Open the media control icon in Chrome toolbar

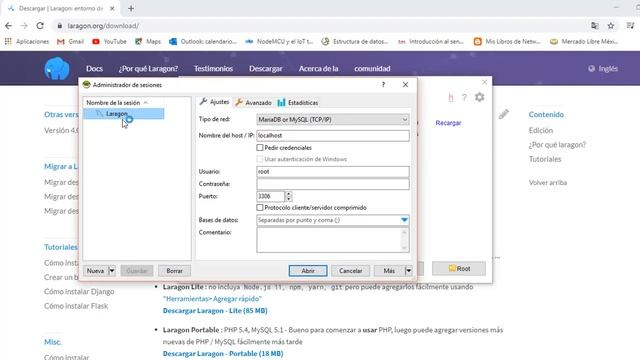pyautogui.click(x=631, y=26)
